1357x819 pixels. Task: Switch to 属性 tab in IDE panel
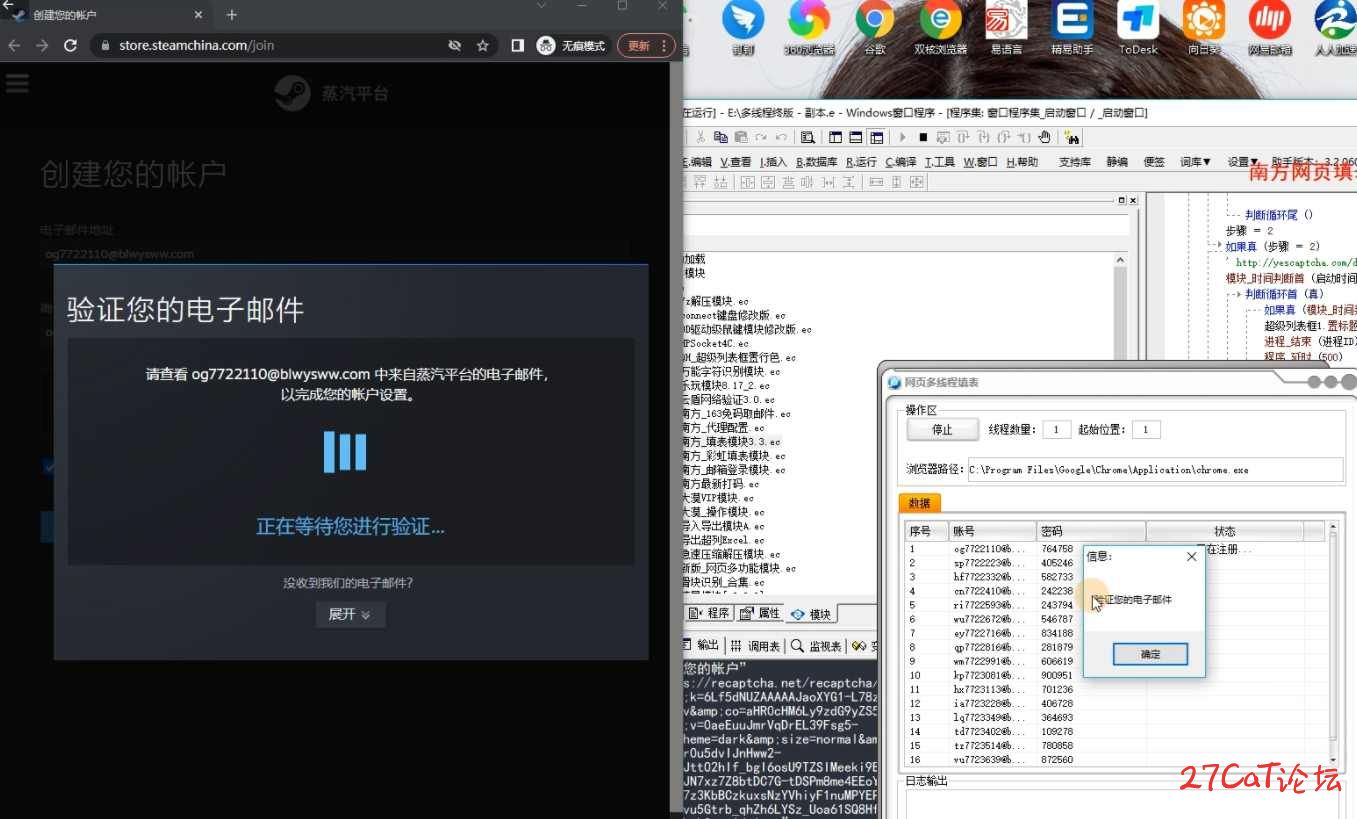761,613
